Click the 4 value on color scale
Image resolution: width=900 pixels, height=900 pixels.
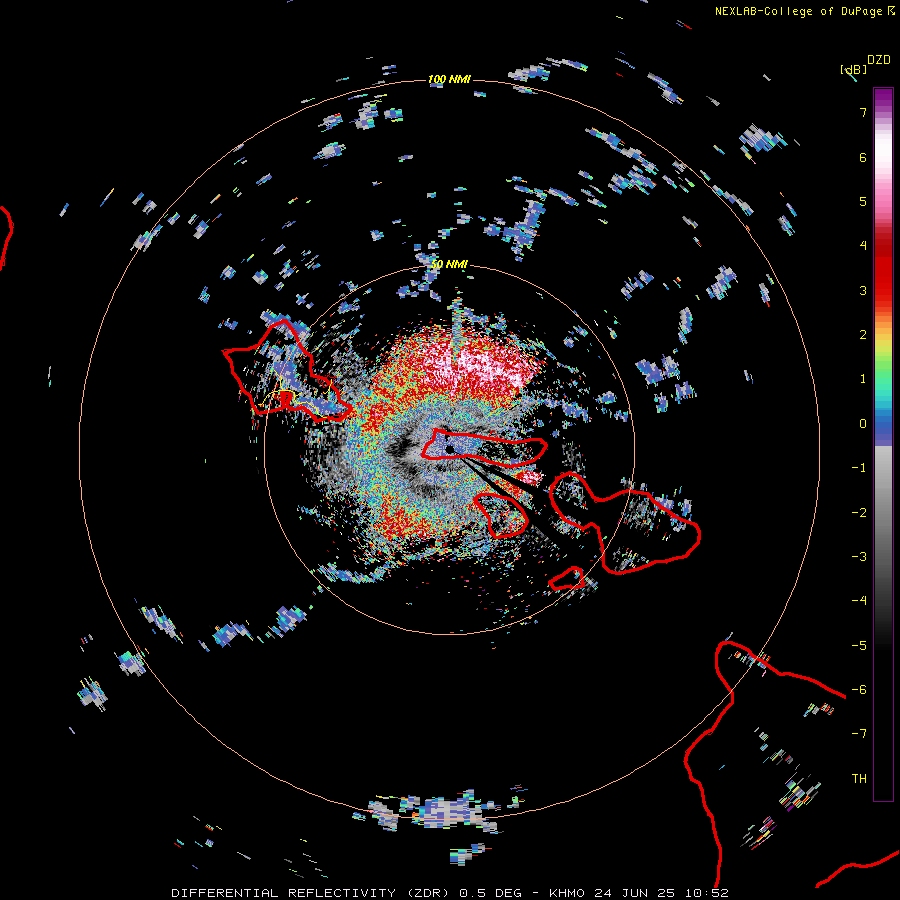click(x=863, y=246)
